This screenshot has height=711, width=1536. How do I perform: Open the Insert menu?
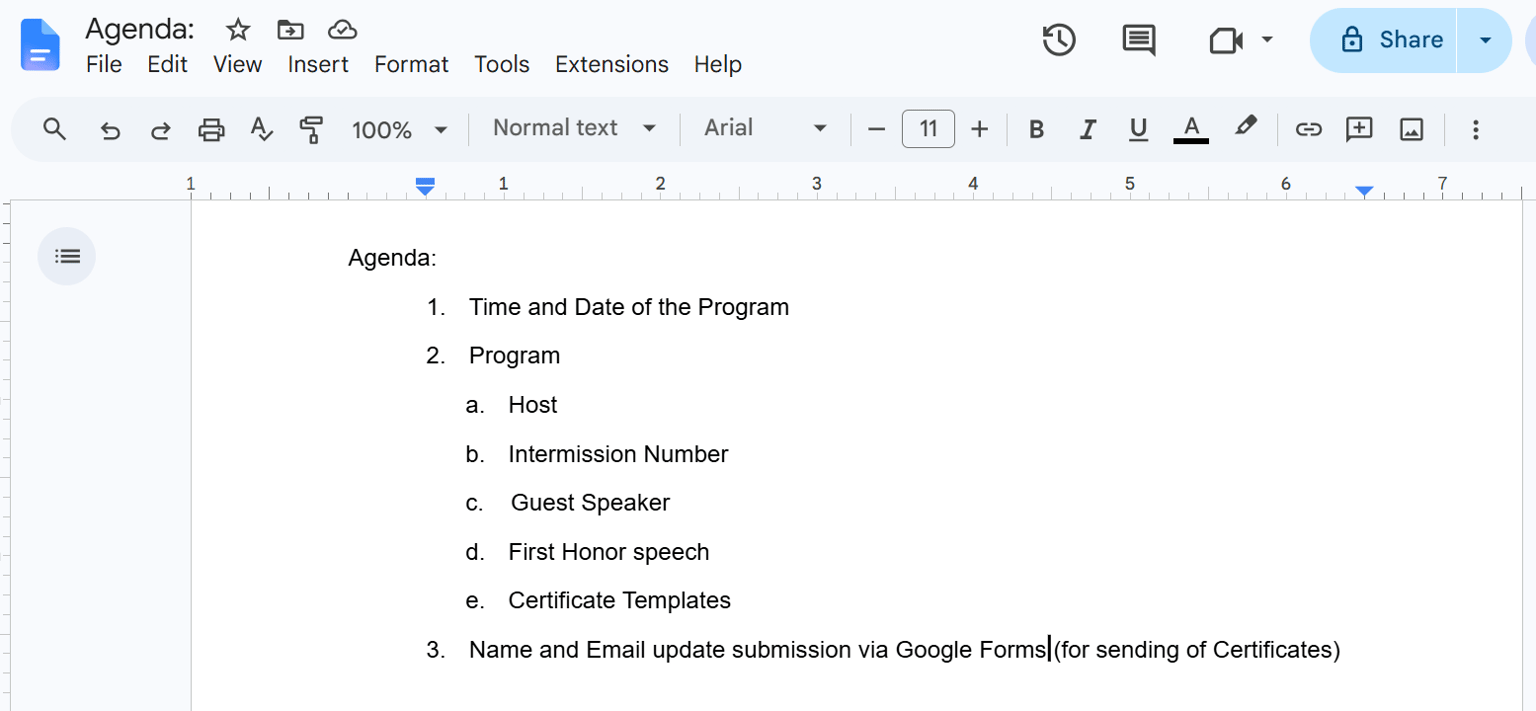coord(318,64)
